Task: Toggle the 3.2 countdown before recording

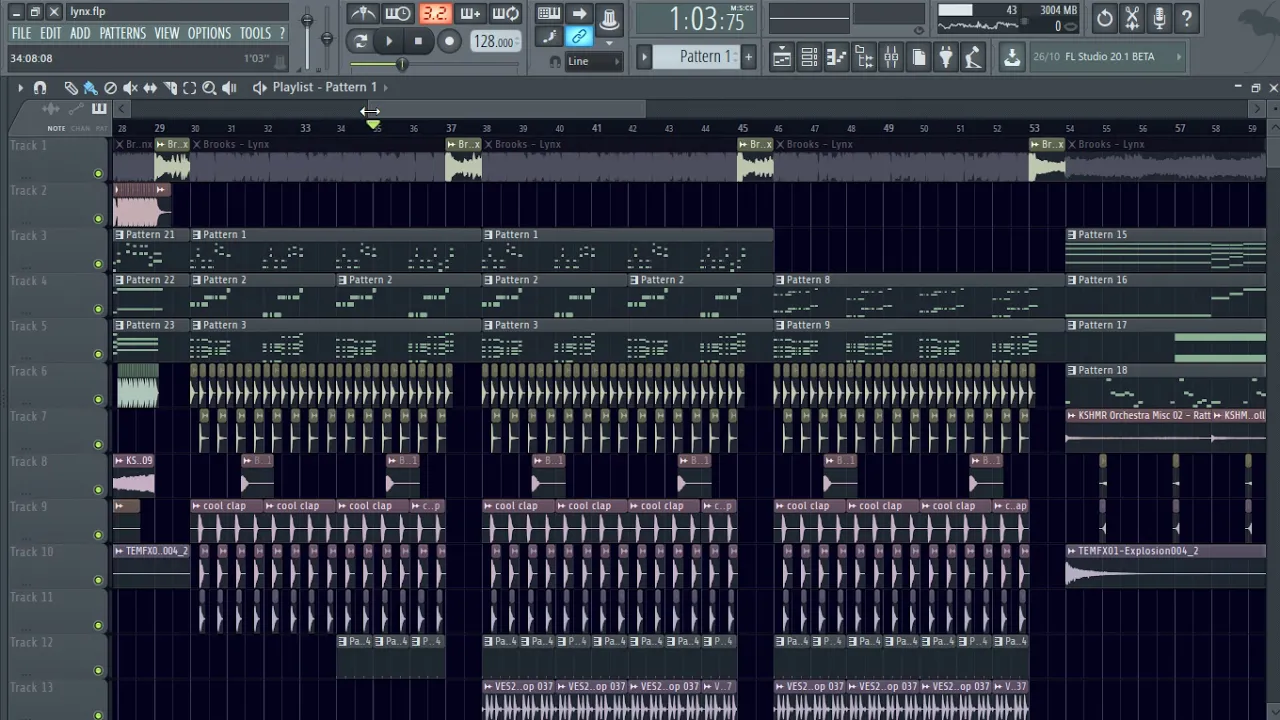Action: coord(434,14)
